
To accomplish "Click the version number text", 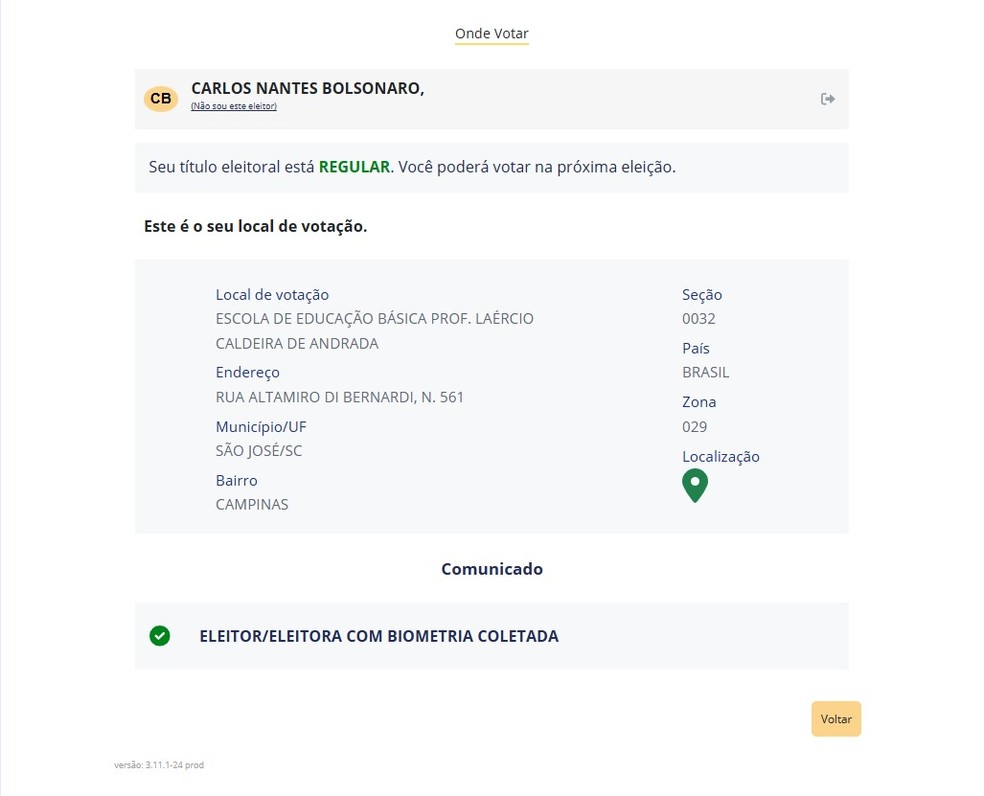I will [159, 765].
